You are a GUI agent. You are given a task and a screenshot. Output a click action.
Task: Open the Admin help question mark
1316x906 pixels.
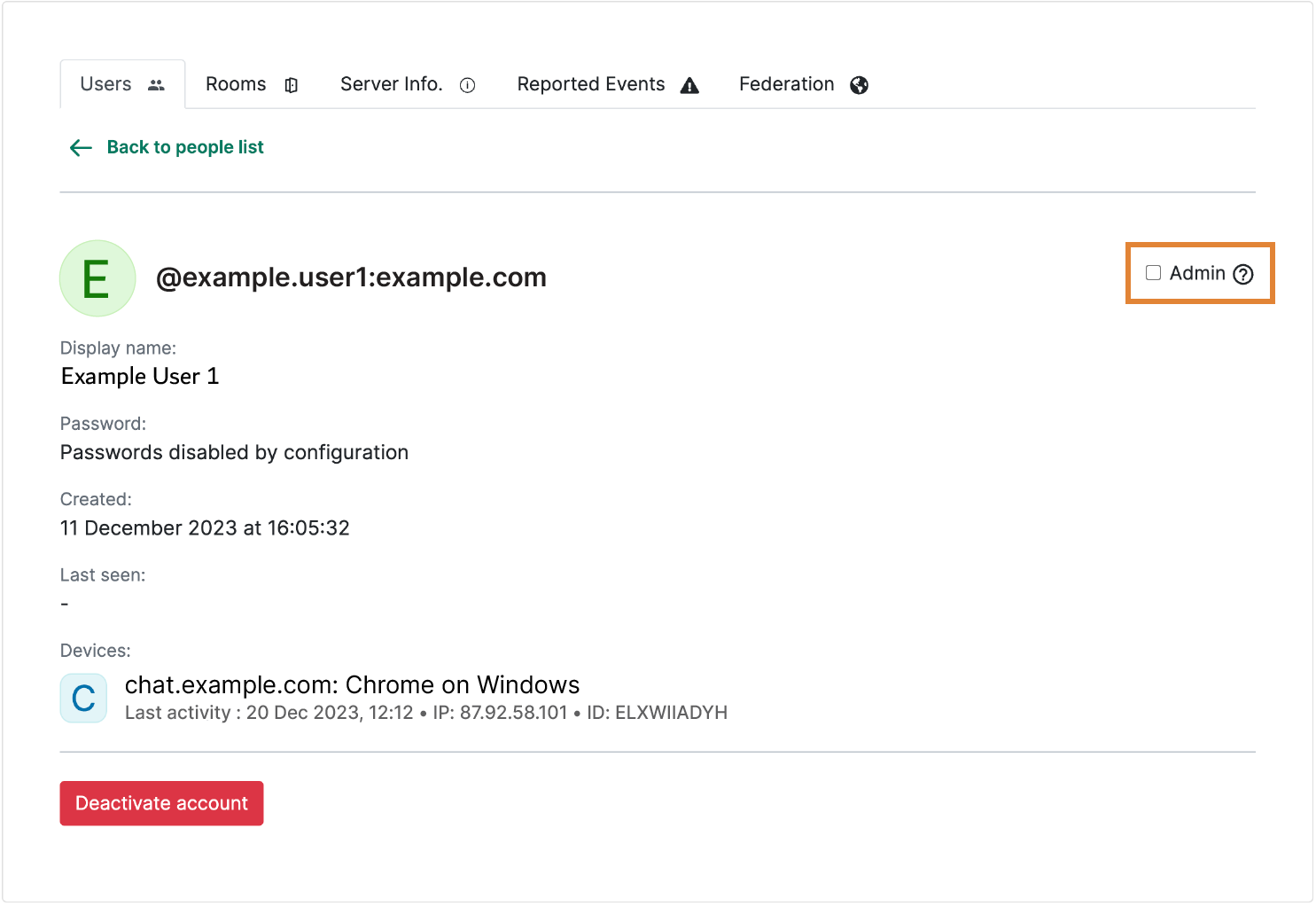pos(1243,274)
